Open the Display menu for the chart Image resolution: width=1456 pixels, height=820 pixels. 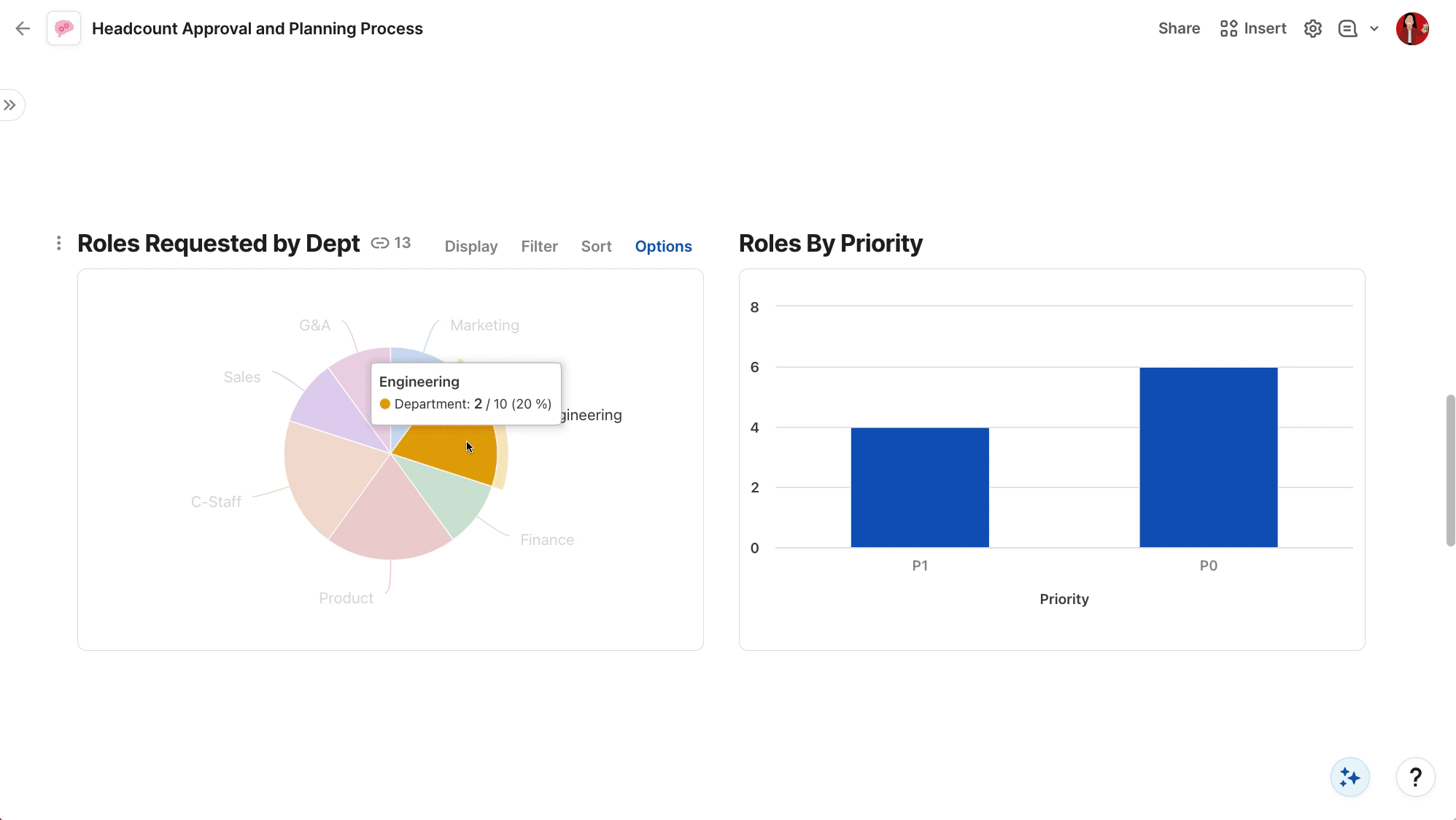pyautogui.click(x=471, y=247)
